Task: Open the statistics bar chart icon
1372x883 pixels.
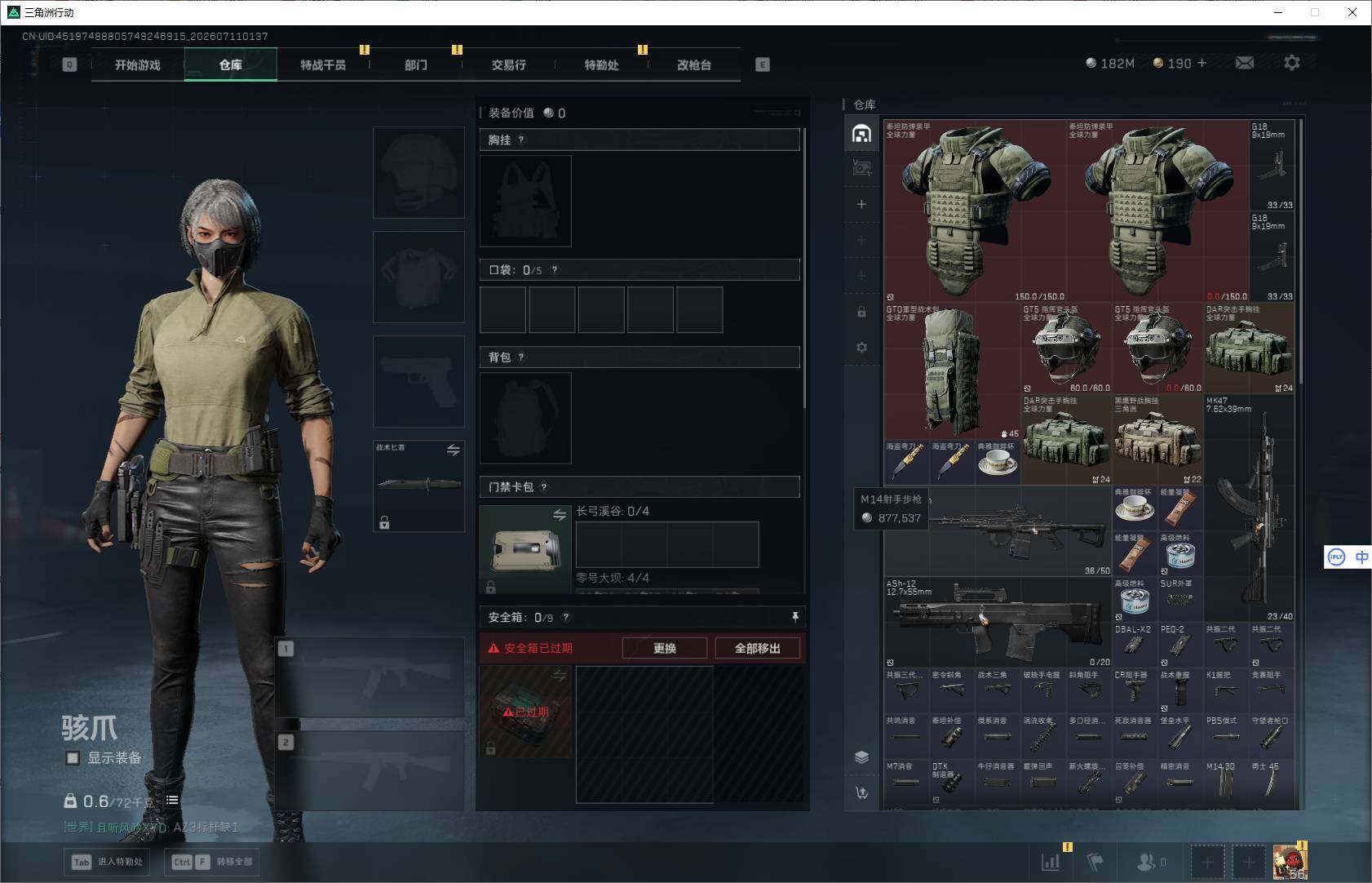Action: point(1051,861)
